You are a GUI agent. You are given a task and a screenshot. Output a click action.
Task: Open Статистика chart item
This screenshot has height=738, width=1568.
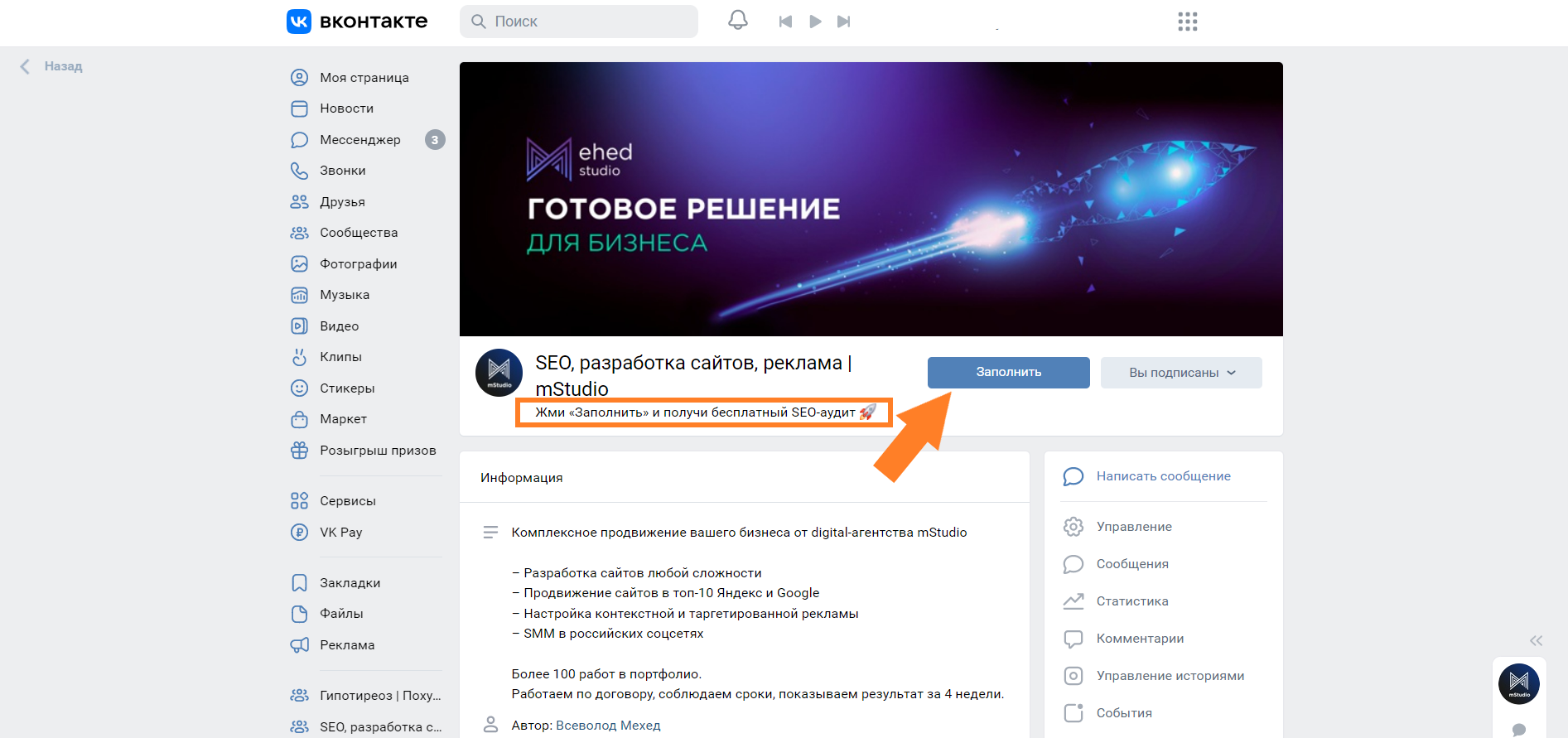[x=1115, y=601]
